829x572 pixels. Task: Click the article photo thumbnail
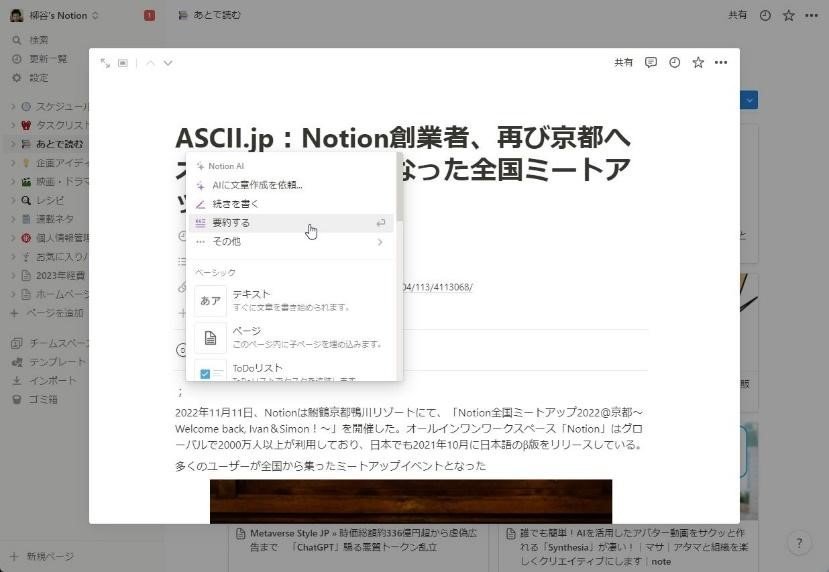[411, 502]
